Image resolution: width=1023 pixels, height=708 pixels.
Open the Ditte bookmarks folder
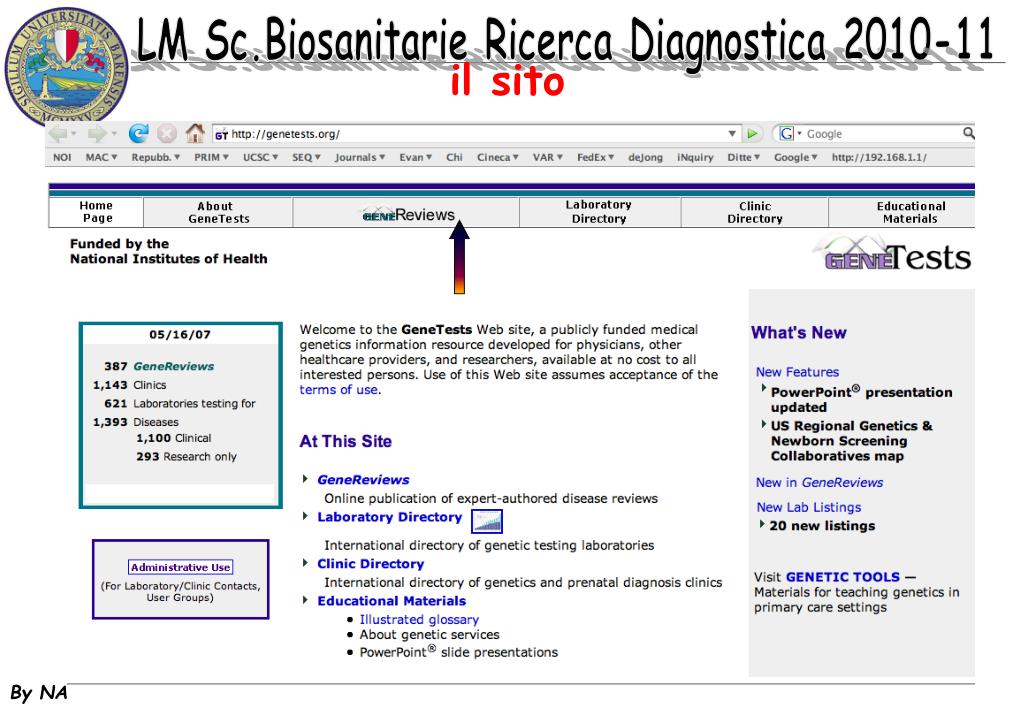tap(744, 157)
